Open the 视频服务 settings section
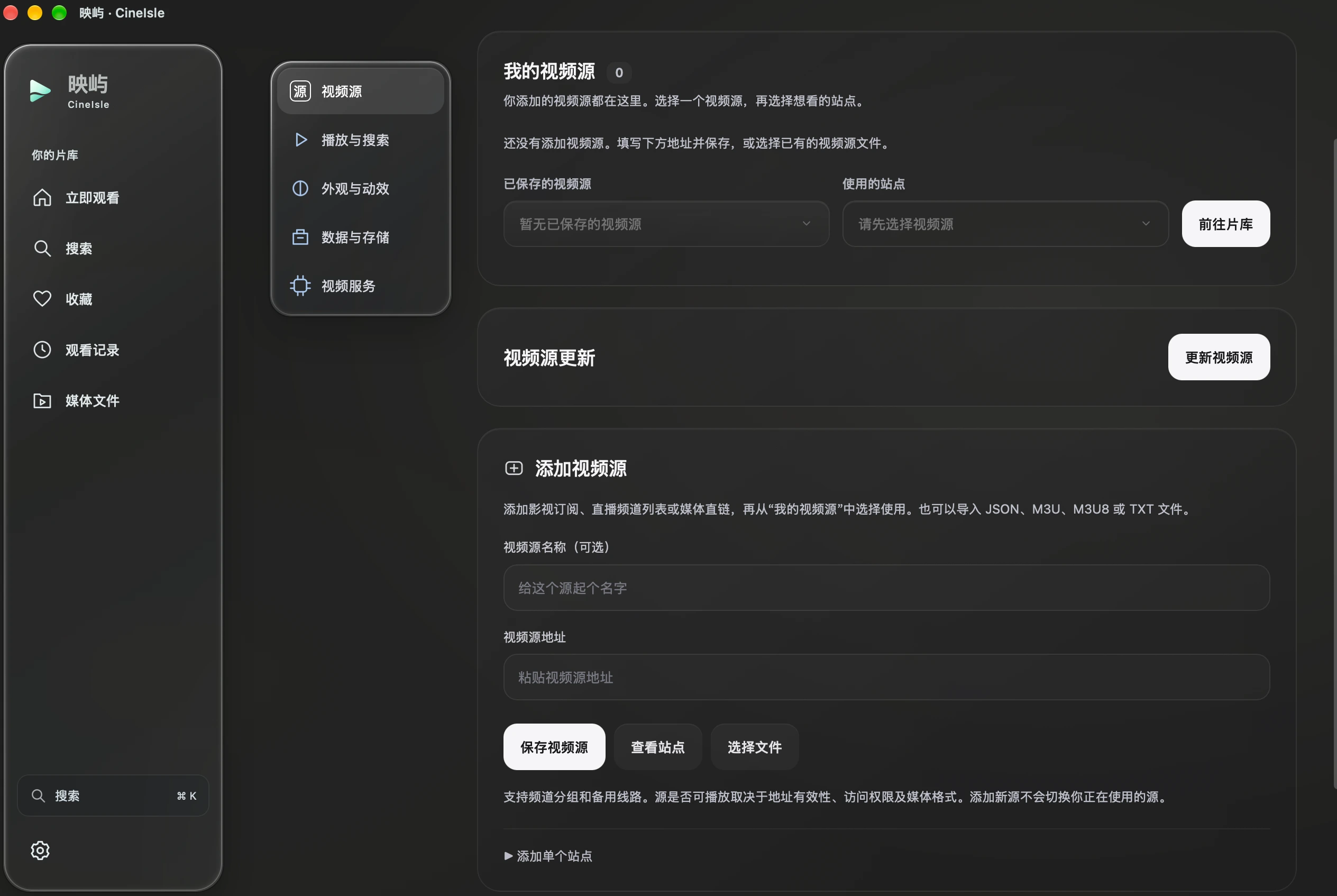Viewport: 1337px width, 896px height. point(361,285)
